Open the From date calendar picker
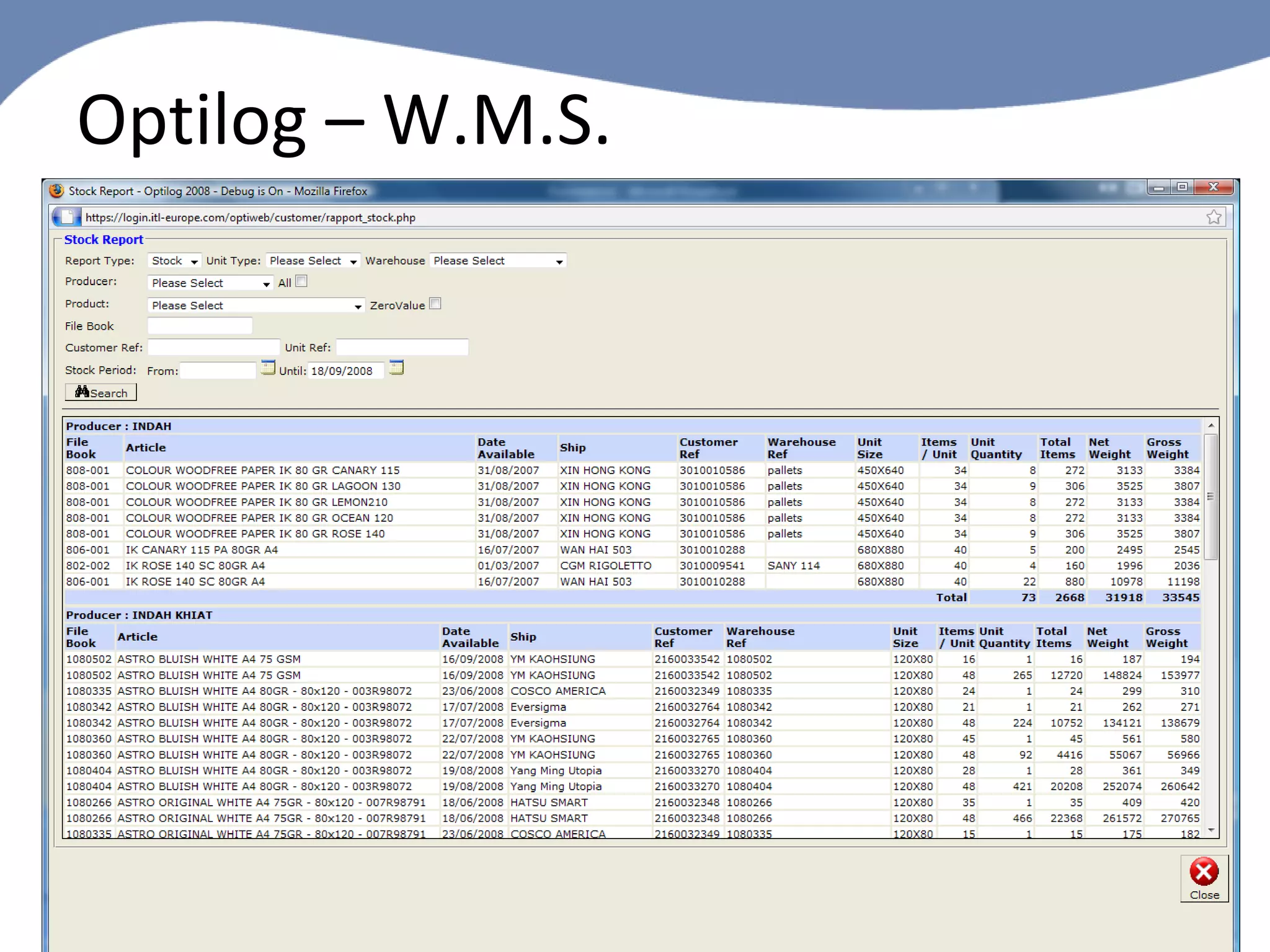Viewport: 1270px width, 952px height. tap(267, 368)
